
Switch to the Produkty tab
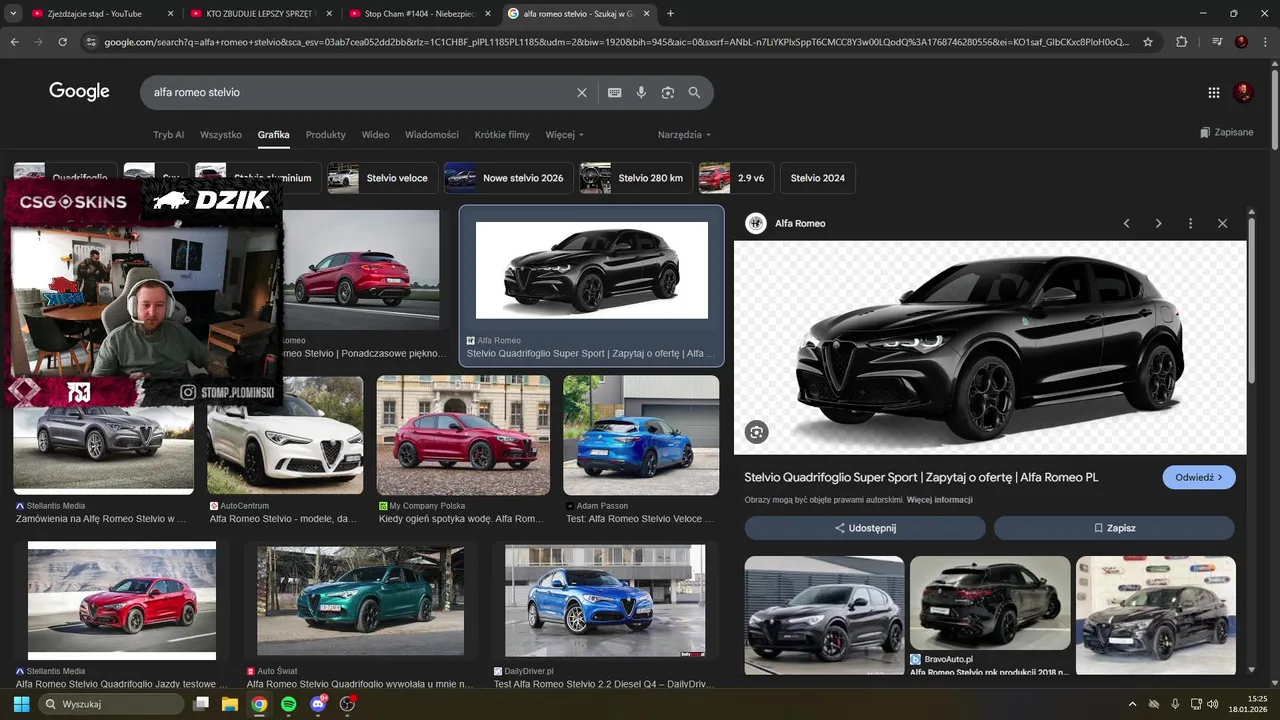326,135
